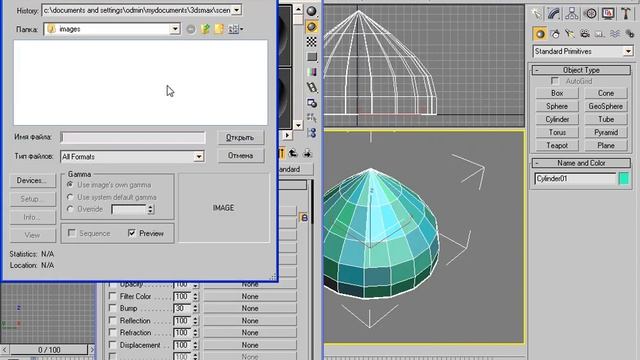Screen dimensions: 640x360
Task: Click the Video Color Check icon
Action: coord(311,72)
